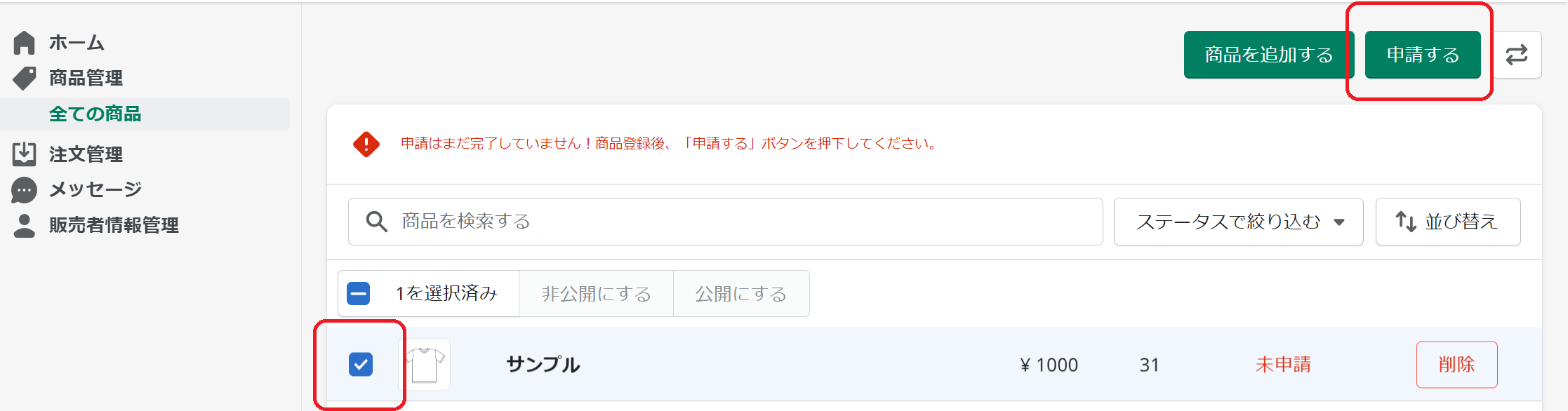Open 全ての商品 in sidebar
The width and height of the screenshot is (1568, 411).
pyautogui.click(x=95, y=114)
